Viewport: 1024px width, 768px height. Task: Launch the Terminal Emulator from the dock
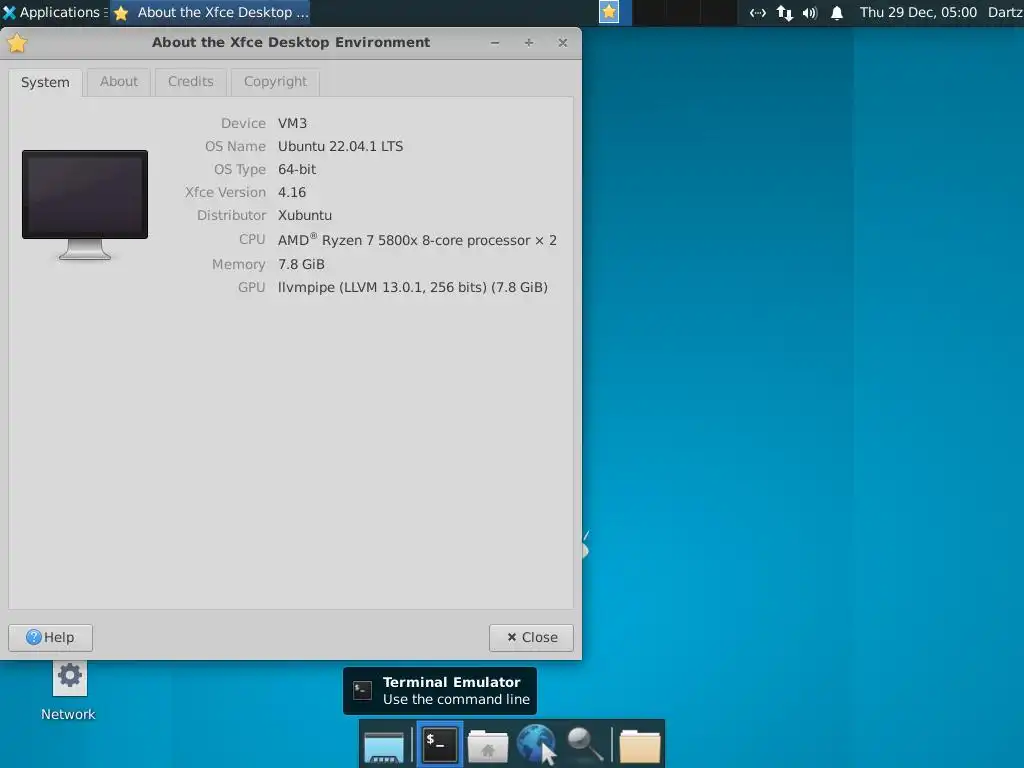coord(440,744)
